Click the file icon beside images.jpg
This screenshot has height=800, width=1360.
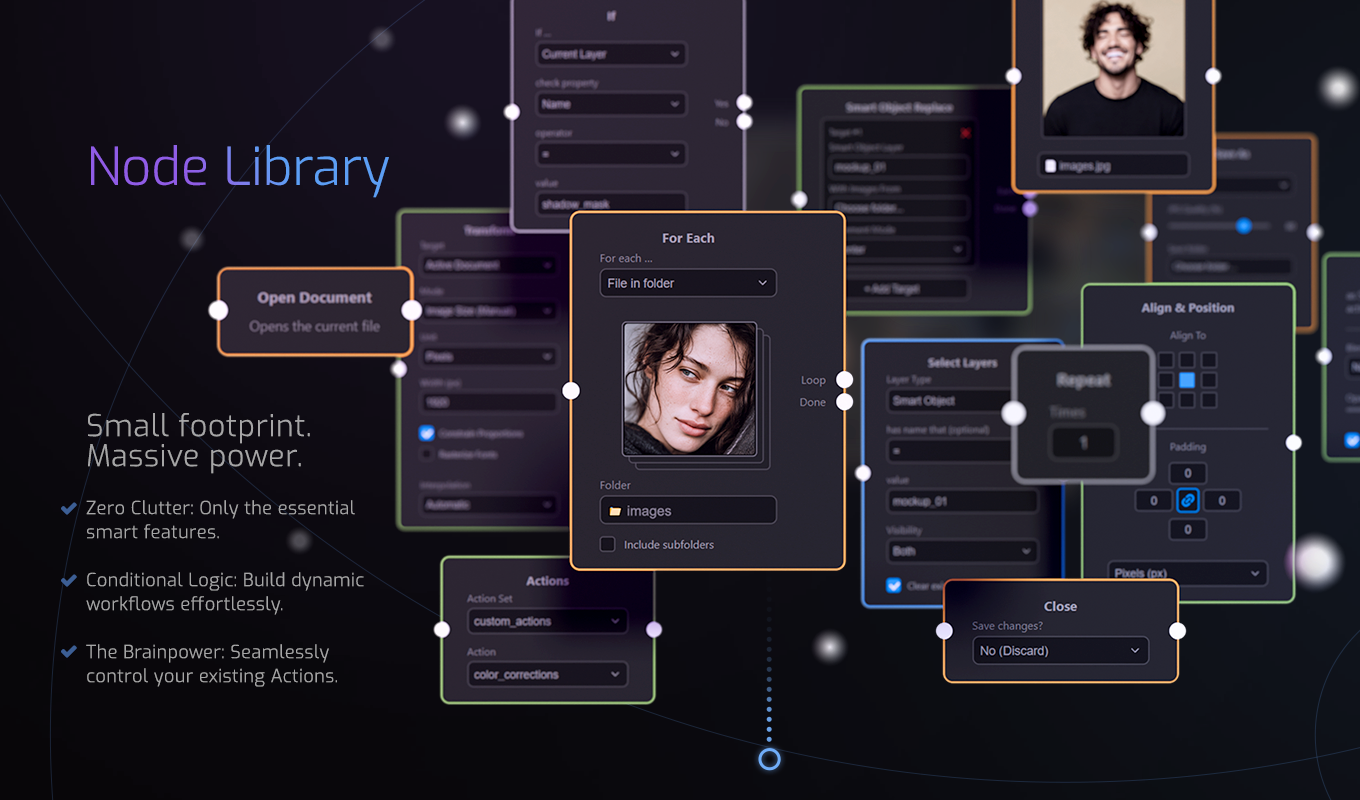pyautogui.click(x=1050, y=166)
